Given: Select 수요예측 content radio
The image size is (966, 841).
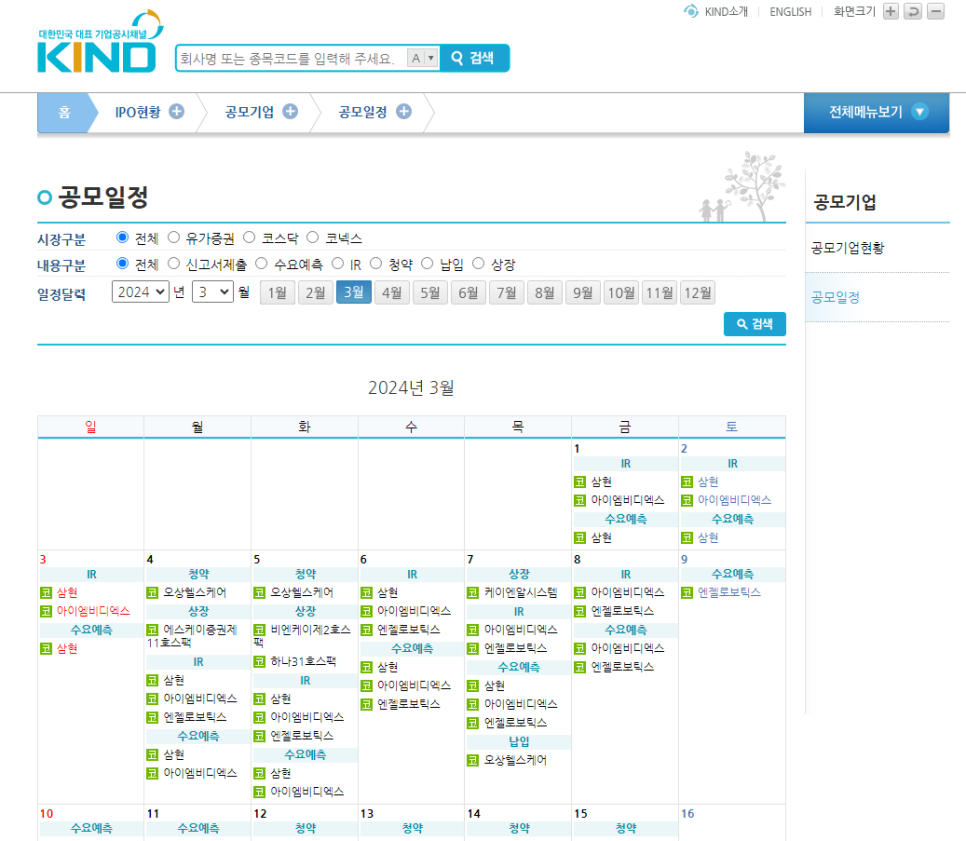Looking at the screenshot, I should [x=262, y=264].
